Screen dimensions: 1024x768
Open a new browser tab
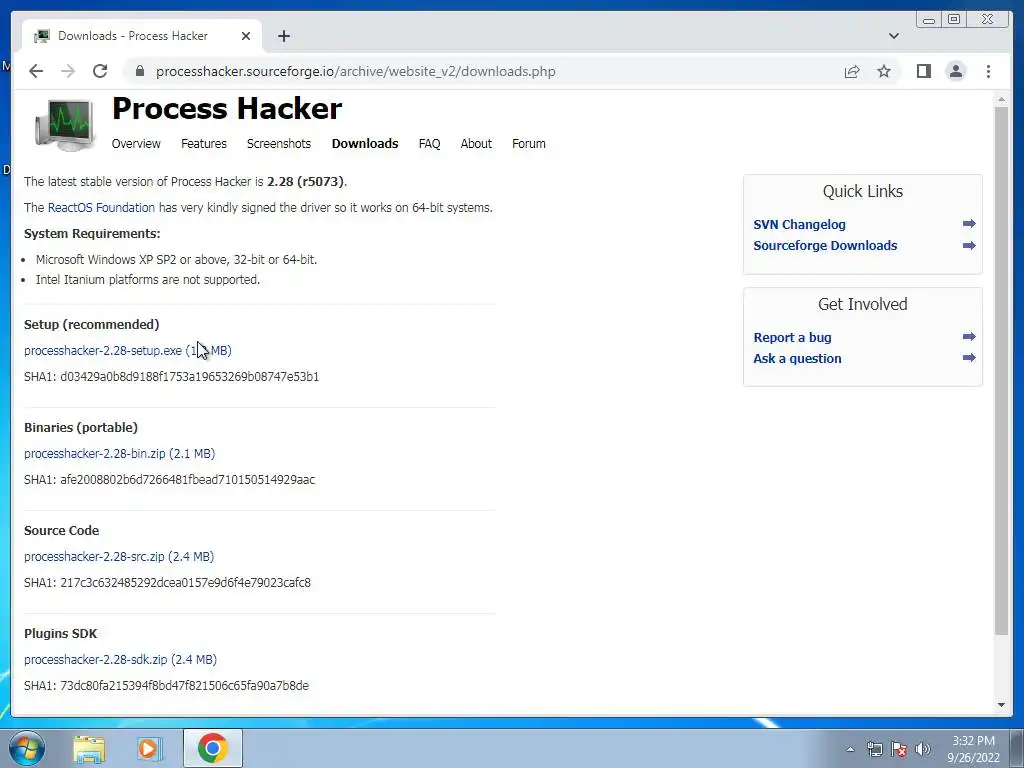coord(283,36)
